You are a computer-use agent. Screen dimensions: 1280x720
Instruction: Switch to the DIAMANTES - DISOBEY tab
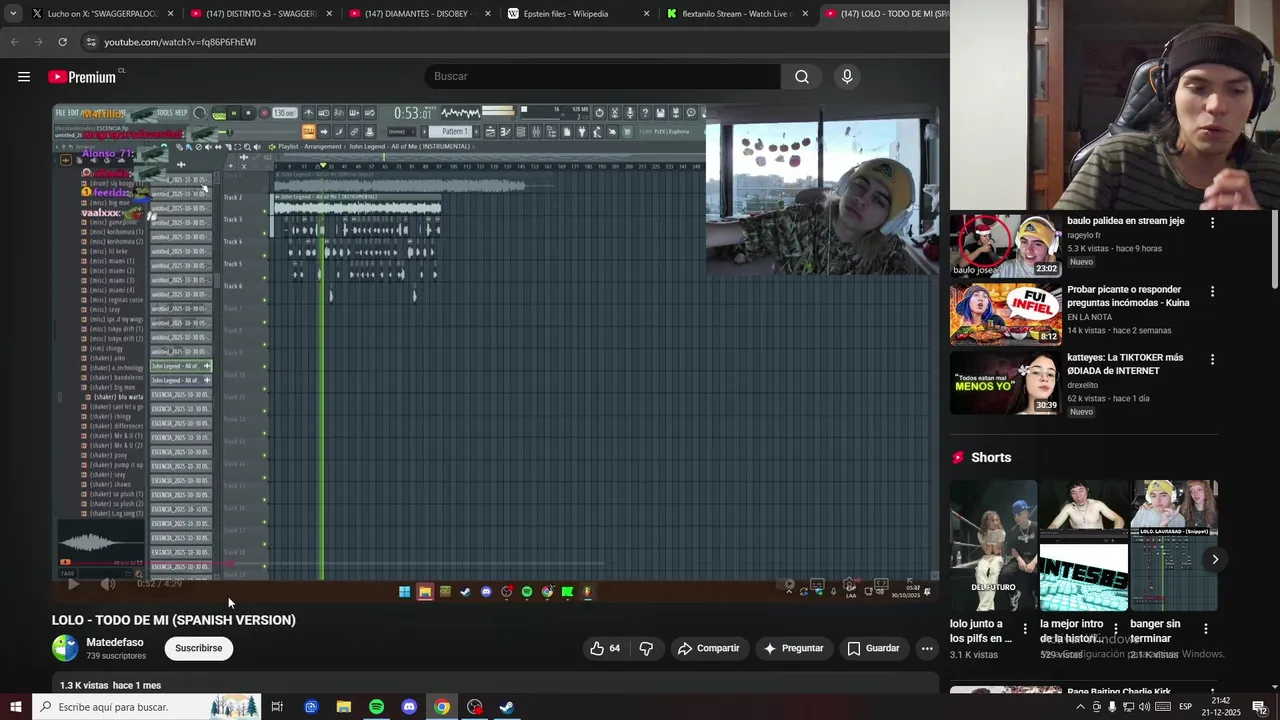point(418,14)
